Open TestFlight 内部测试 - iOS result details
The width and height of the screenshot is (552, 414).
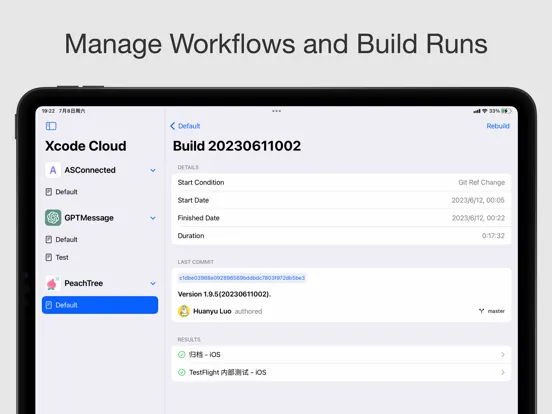coord(341,372)
